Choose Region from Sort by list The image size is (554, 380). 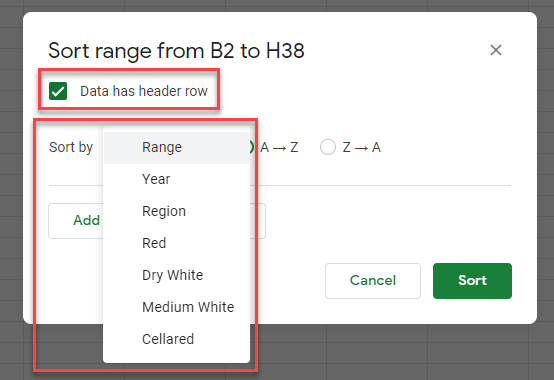coord(176,211)
